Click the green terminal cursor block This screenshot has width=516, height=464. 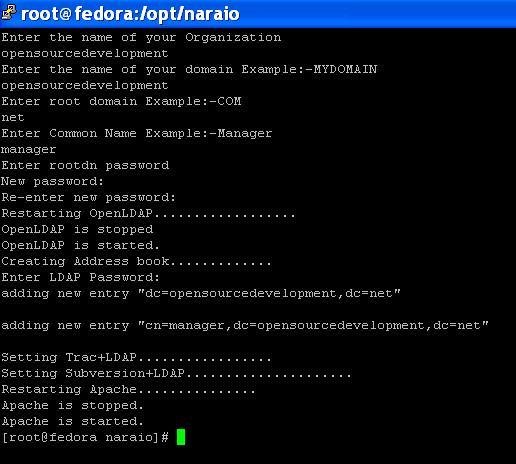click(x=181, y=437)
